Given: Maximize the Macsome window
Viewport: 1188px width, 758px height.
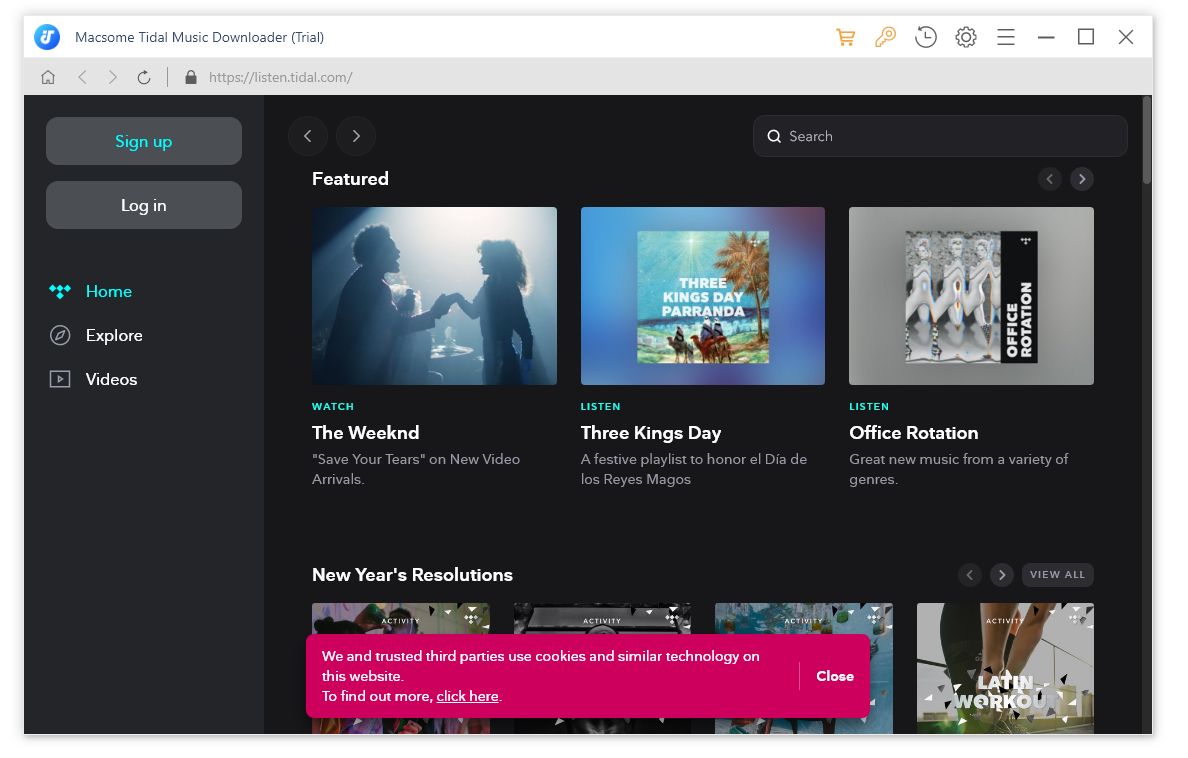Looking at the screenshot, I should pyautogui.click(x=1086, y=37).
